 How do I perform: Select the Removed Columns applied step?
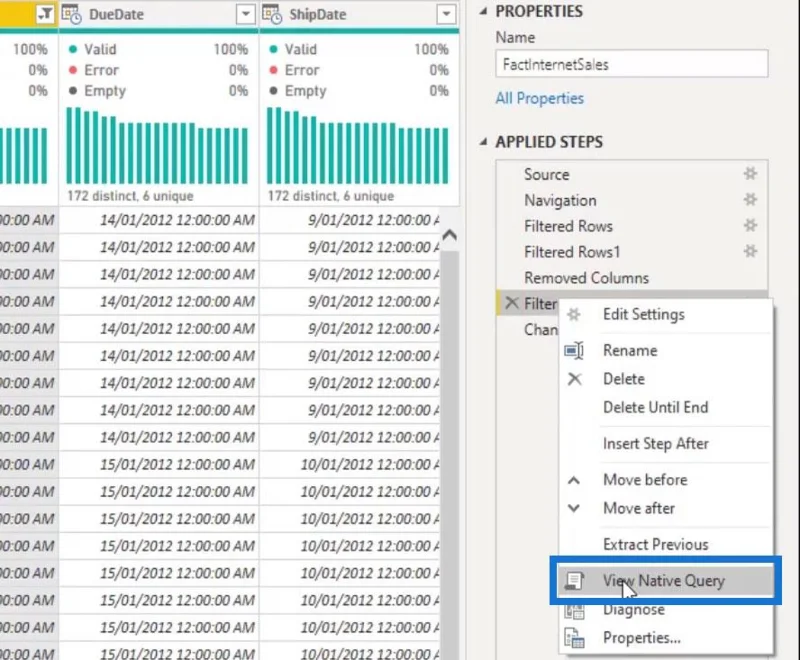(632, 278)
